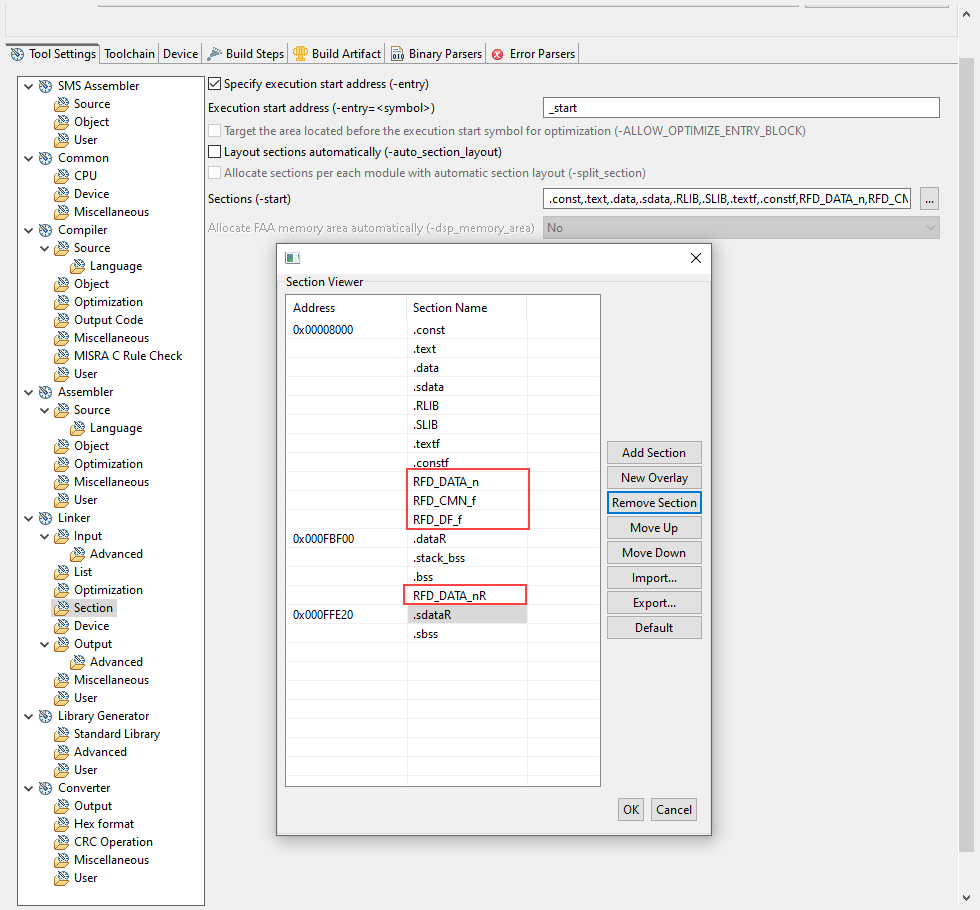Open the Error Parsers tab
The width and height of the screenshot is (980, 910).
coord(532,54)
